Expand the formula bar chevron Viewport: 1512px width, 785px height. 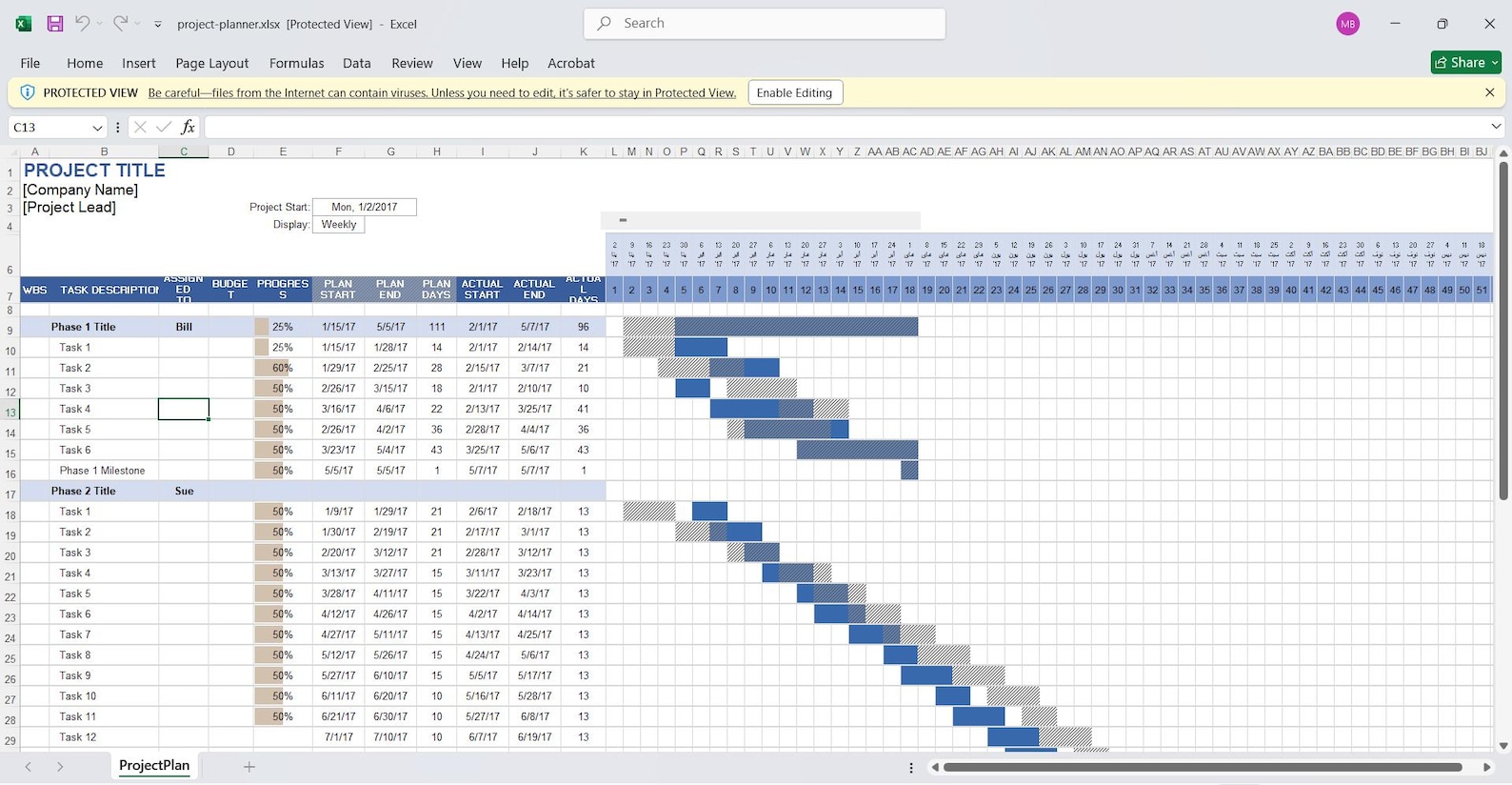pos(1496,127)
